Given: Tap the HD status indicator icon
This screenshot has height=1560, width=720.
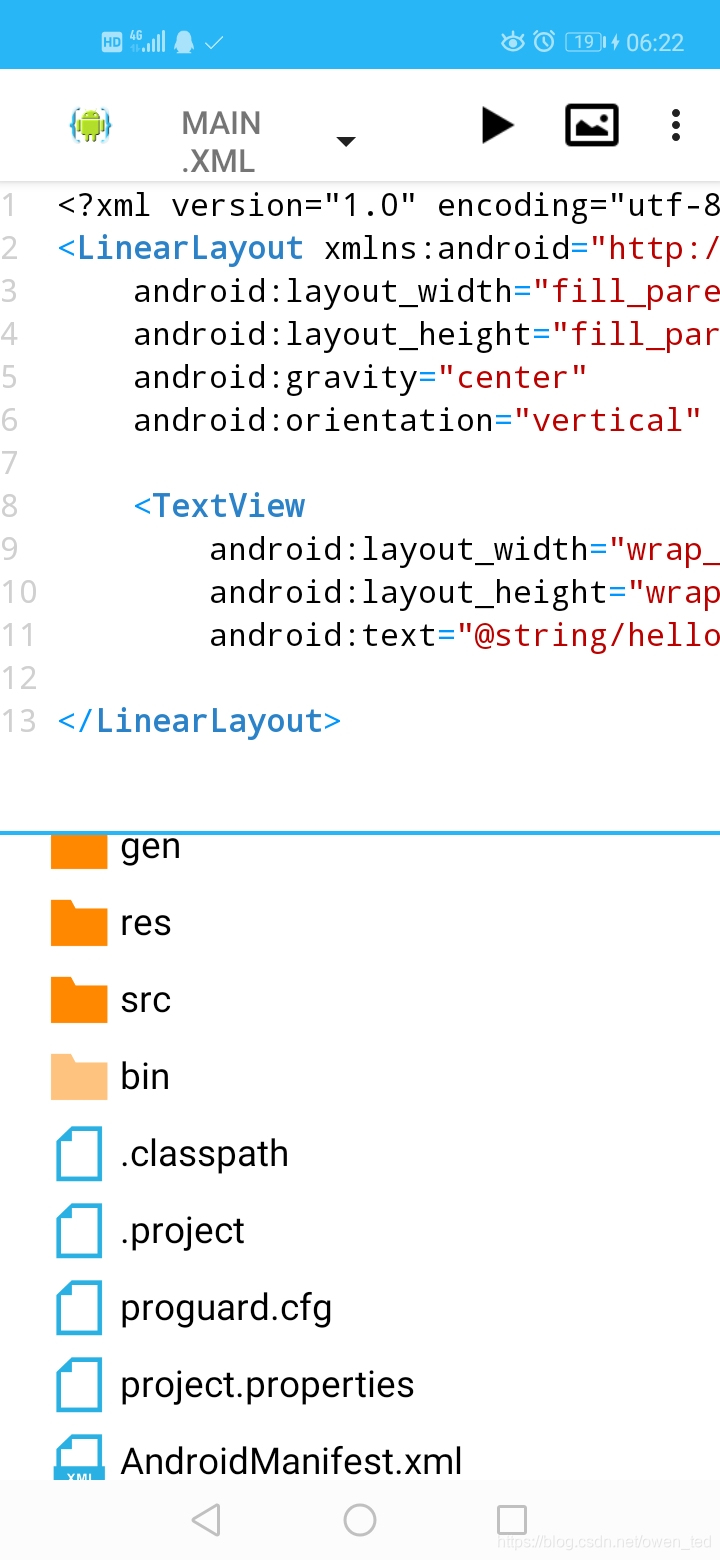Looking at the screenshot, I should click(x=112, y=42).
